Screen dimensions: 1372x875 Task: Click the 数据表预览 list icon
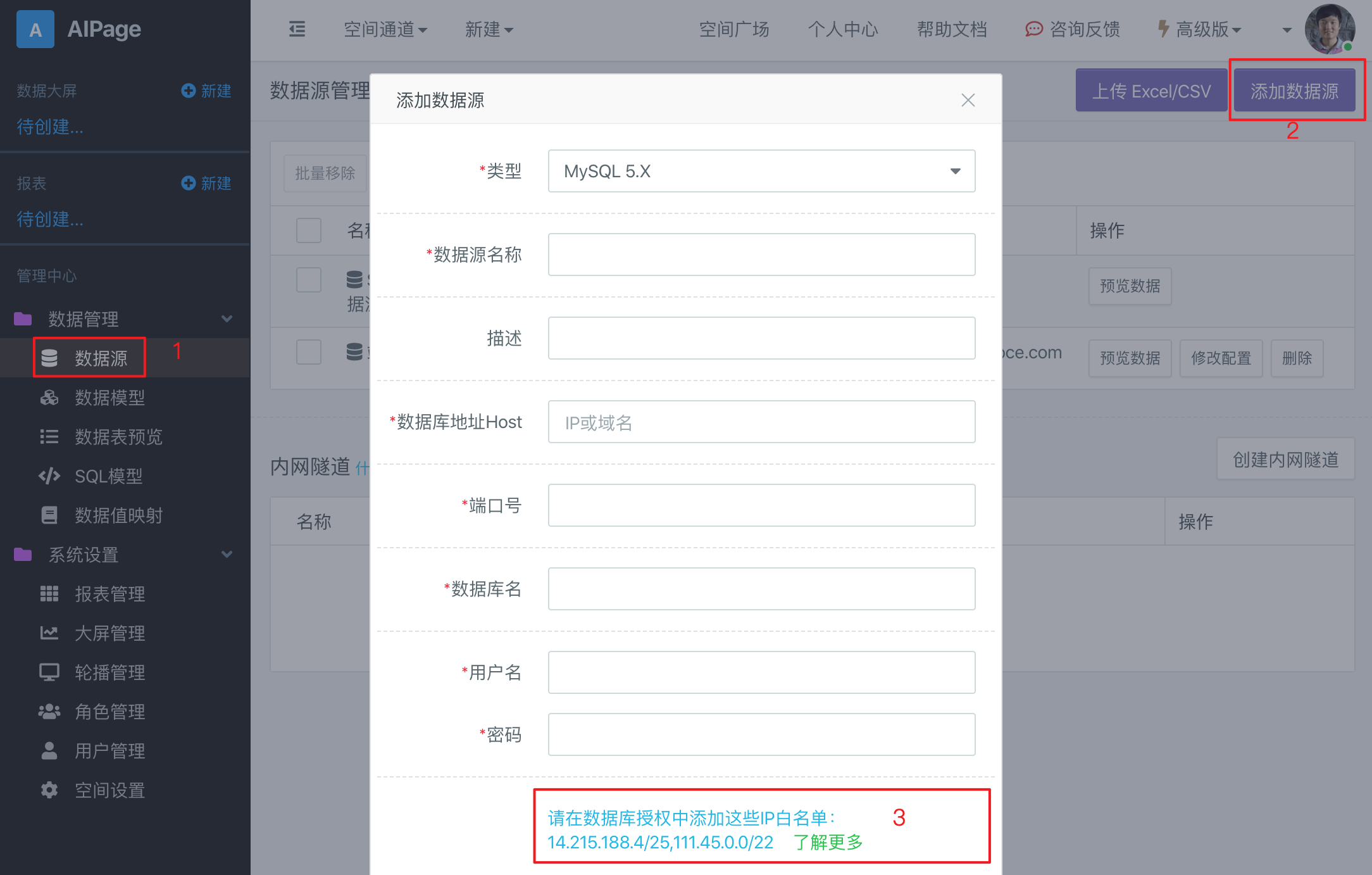[49, 437]
